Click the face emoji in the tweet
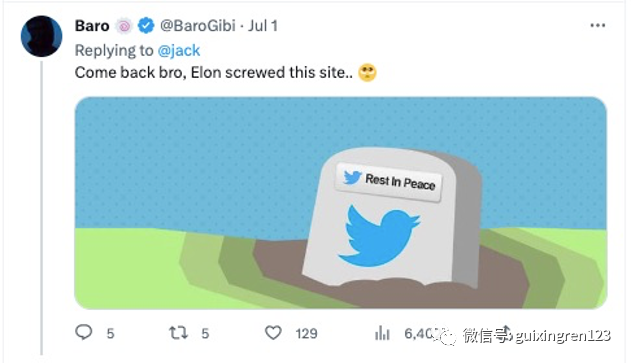Viewport: 631px width, 364px height. [x=367, y=72]
